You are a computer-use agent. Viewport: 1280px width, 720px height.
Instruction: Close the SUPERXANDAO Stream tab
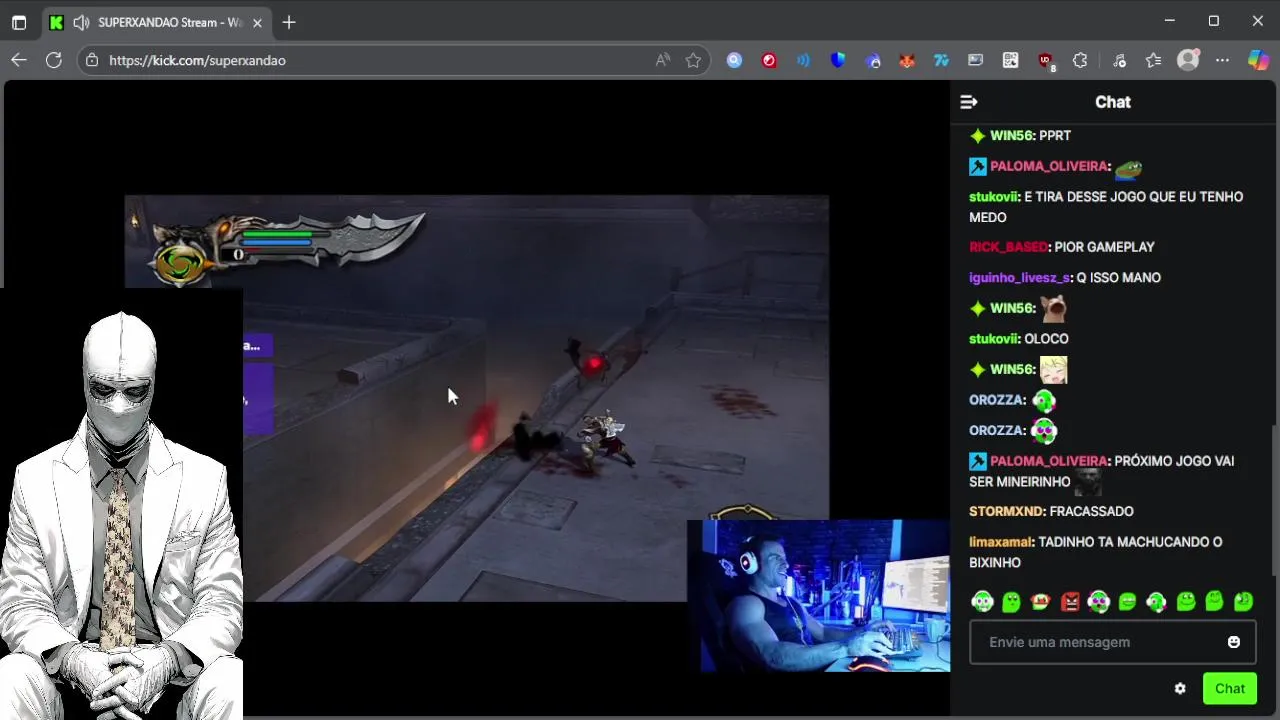pyautogui.click(x=257, y=22)
